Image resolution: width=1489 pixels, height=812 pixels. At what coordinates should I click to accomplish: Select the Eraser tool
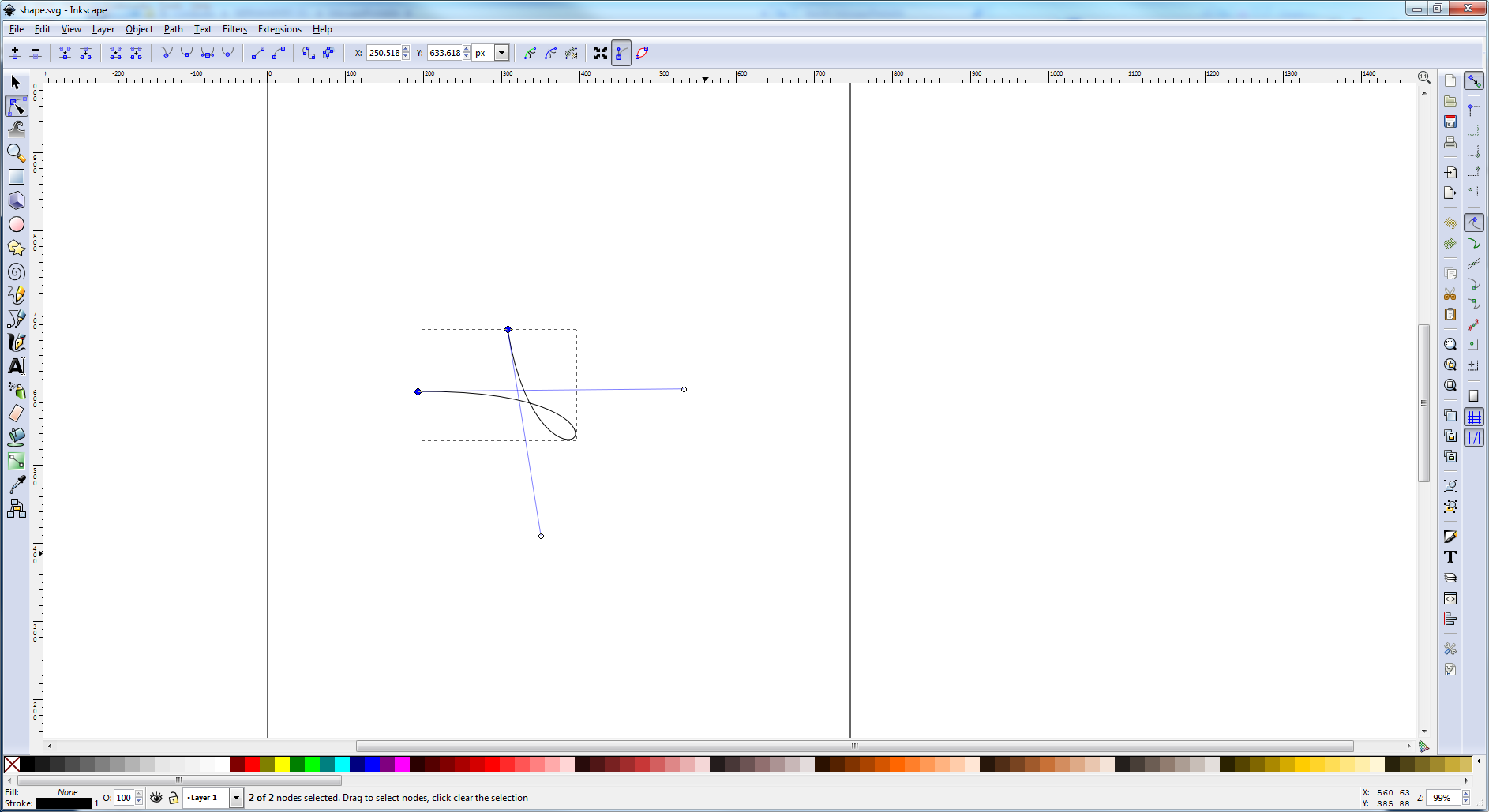(x=16, y=413)
